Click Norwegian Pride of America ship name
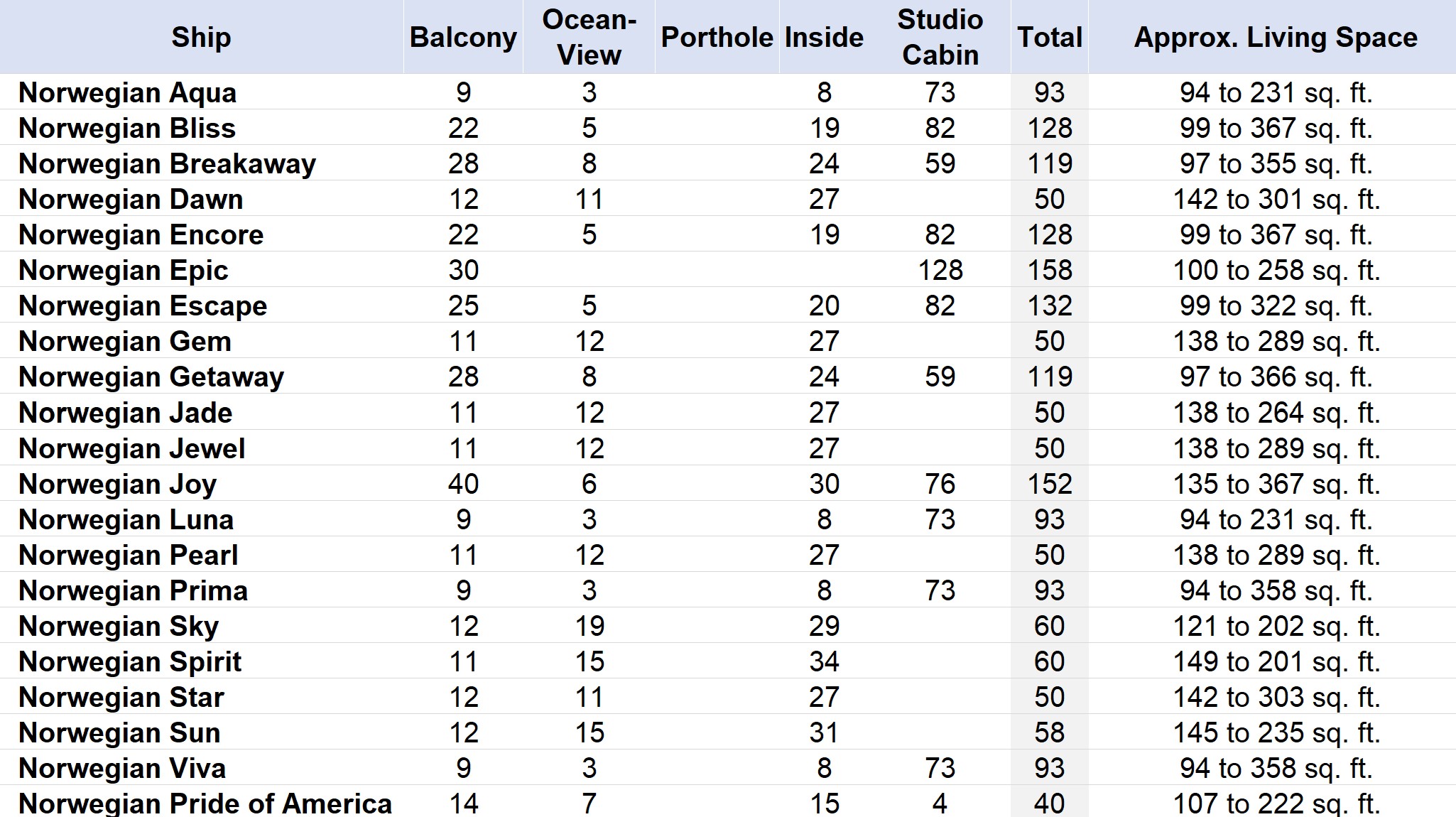 pos(205,804)
